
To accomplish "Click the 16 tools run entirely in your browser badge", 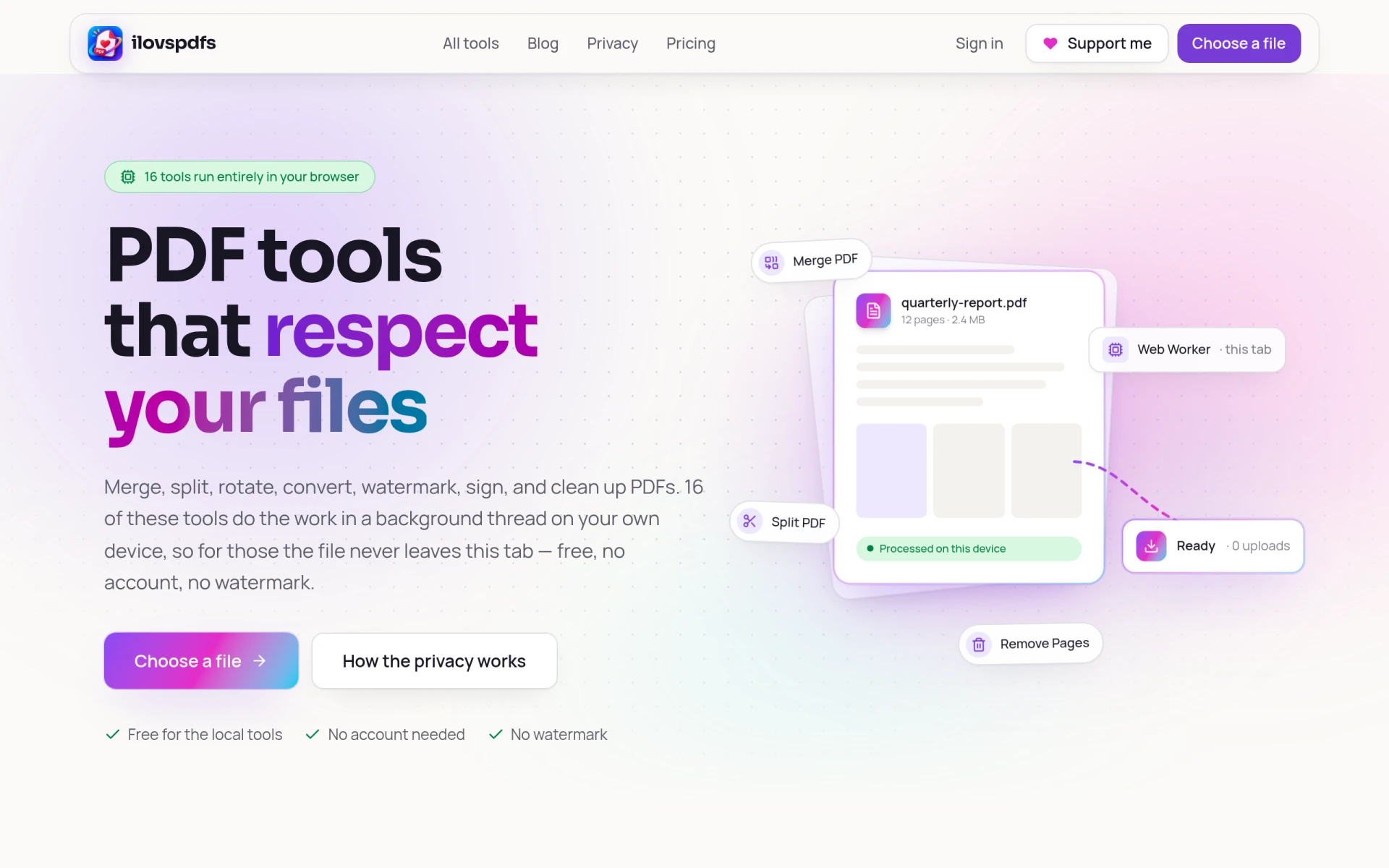I will [239, 176].
